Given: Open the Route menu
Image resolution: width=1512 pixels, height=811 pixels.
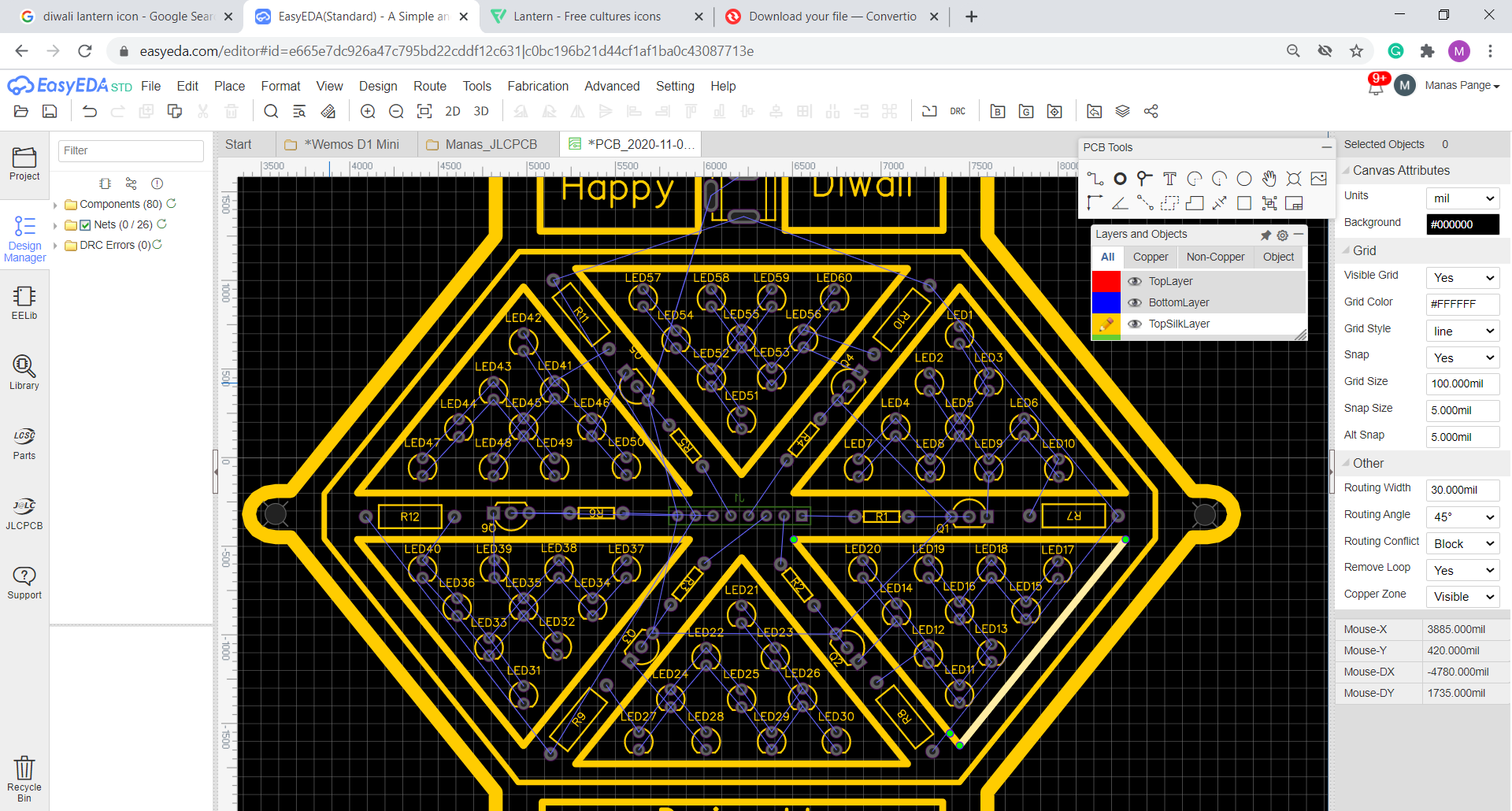Looking at the screenshot, I should (x=430, y=86).
